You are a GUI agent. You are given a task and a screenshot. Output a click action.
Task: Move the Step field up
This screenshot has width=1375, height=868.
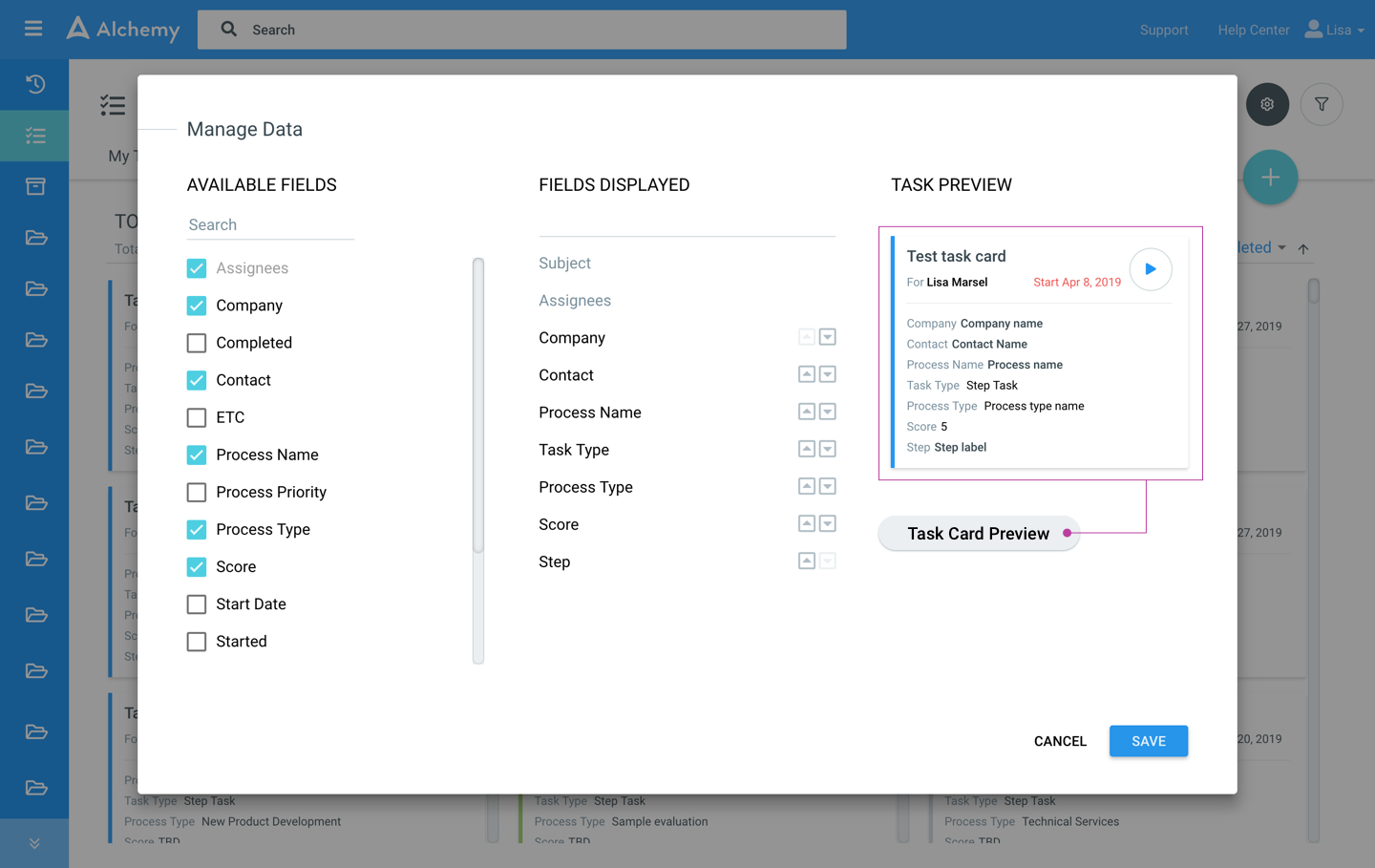point(807,561)
